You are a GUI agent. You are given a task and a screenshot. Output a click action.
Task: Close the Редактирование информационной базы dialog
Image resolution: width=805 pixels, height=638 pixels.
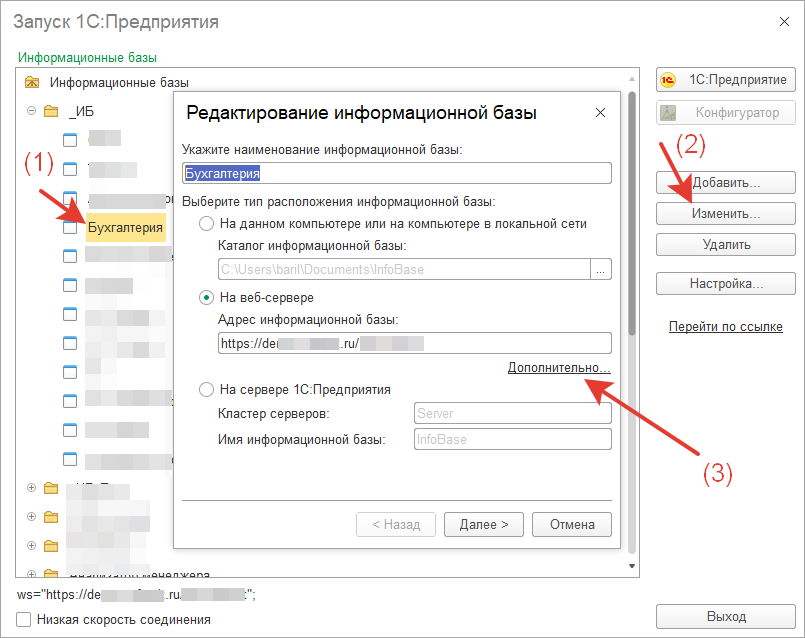pyautogui.click(x=600, y=113)
